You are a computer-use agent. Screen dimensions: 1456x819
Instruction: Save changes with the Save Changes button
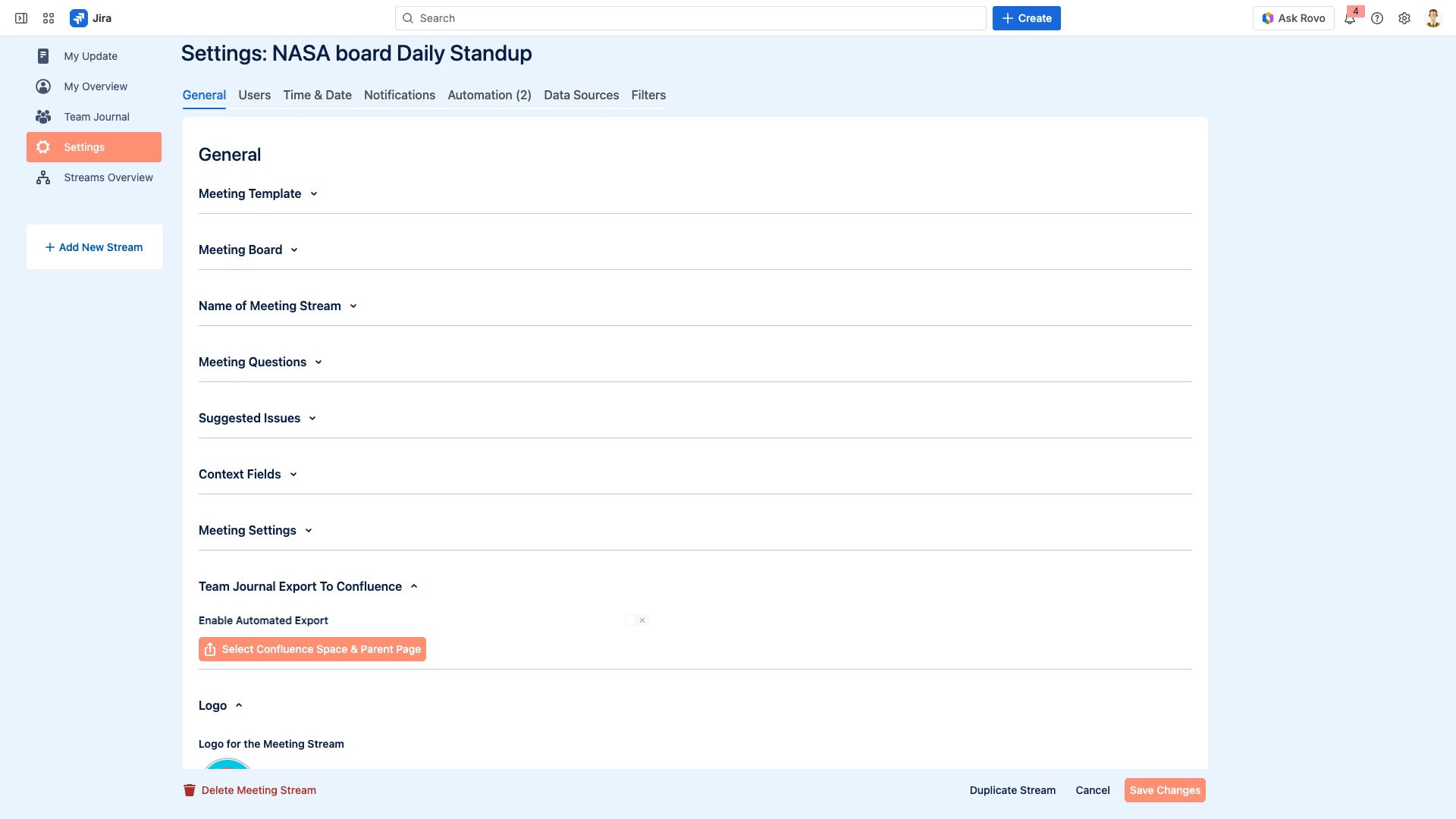1165,790
